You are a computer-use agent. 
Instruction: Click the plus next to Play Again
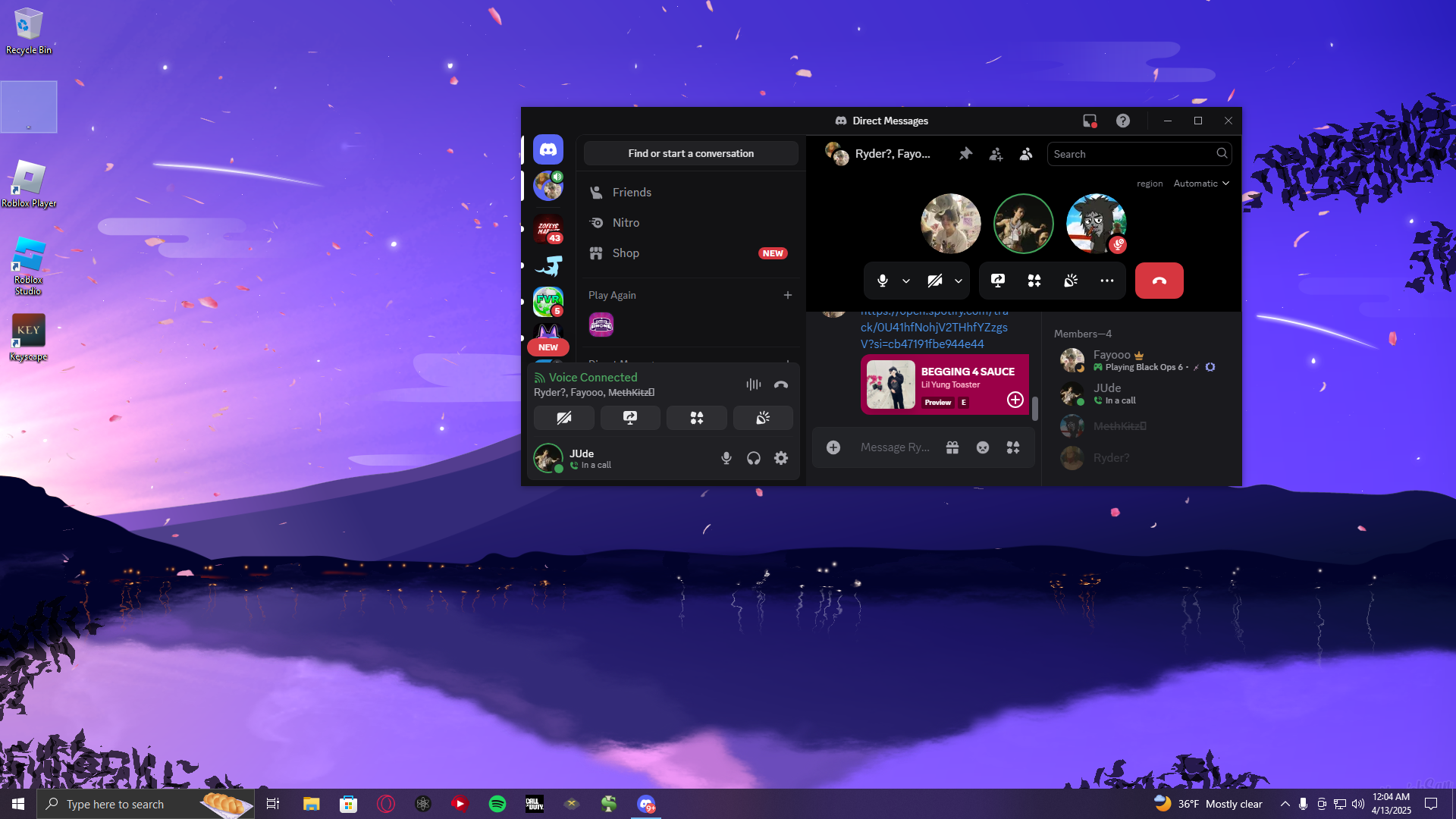coord(788,295)
